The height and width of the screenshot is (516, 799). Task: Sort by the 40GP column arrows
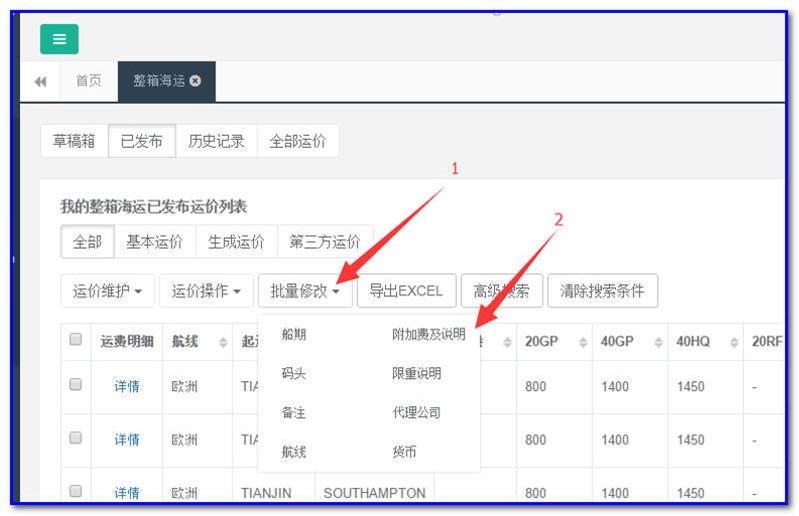click(x=658, y=342)
